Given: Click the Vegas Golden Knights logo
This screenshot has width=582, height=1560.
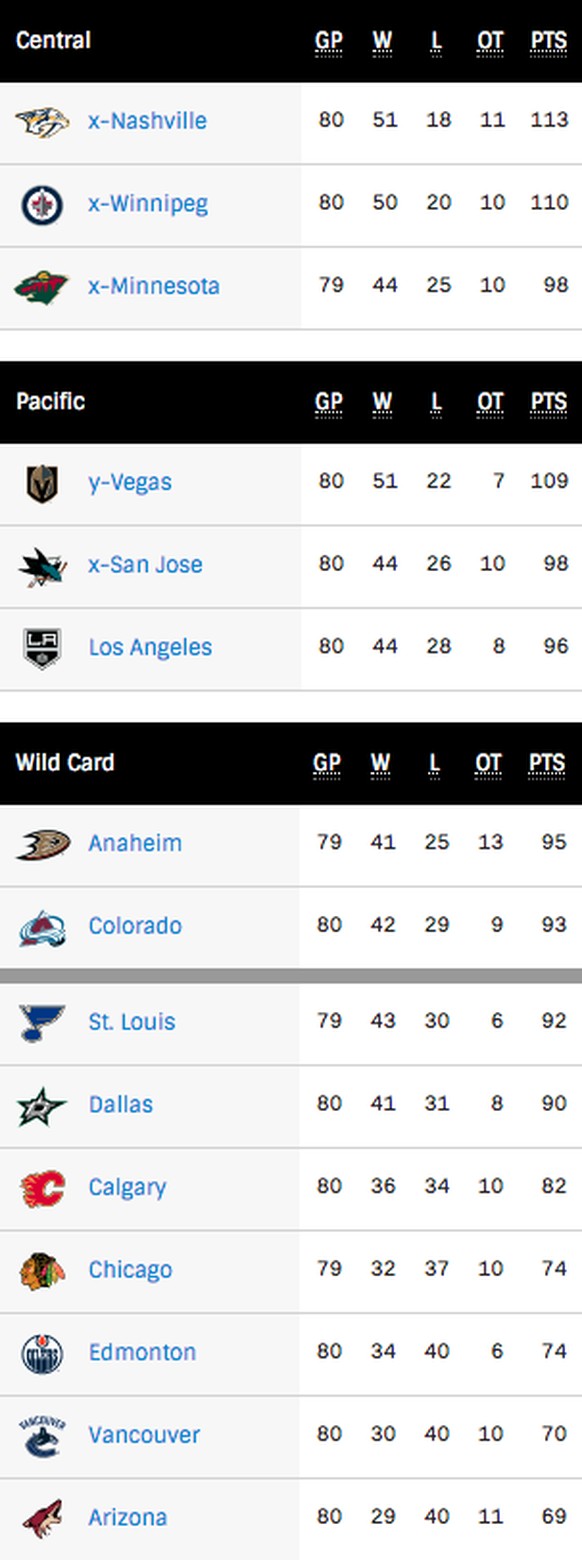Looking at the screenshot, I should (x=42, y=483).
